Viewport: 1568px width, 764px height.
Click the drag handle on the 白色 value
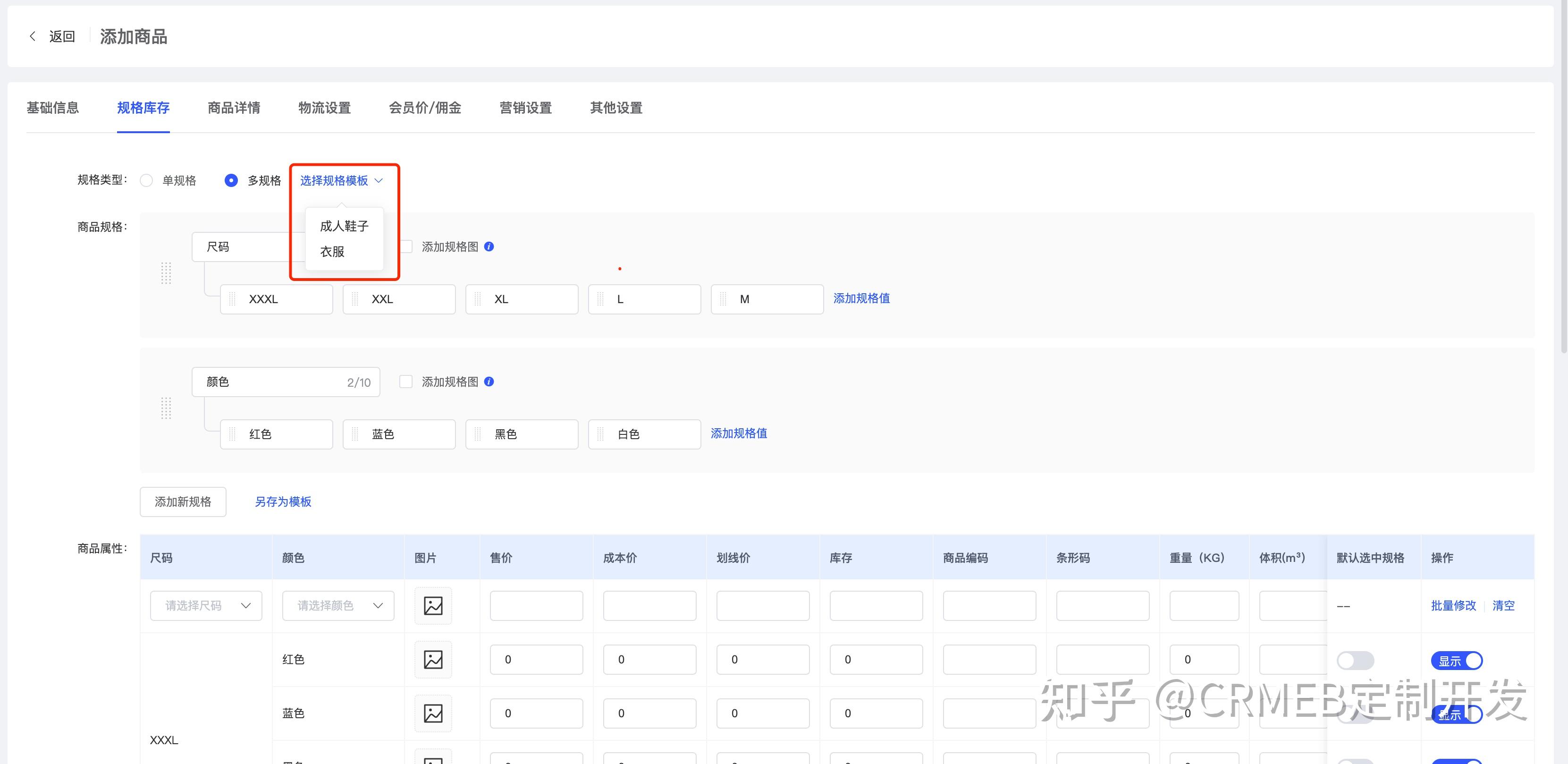[x=600, y=434]
